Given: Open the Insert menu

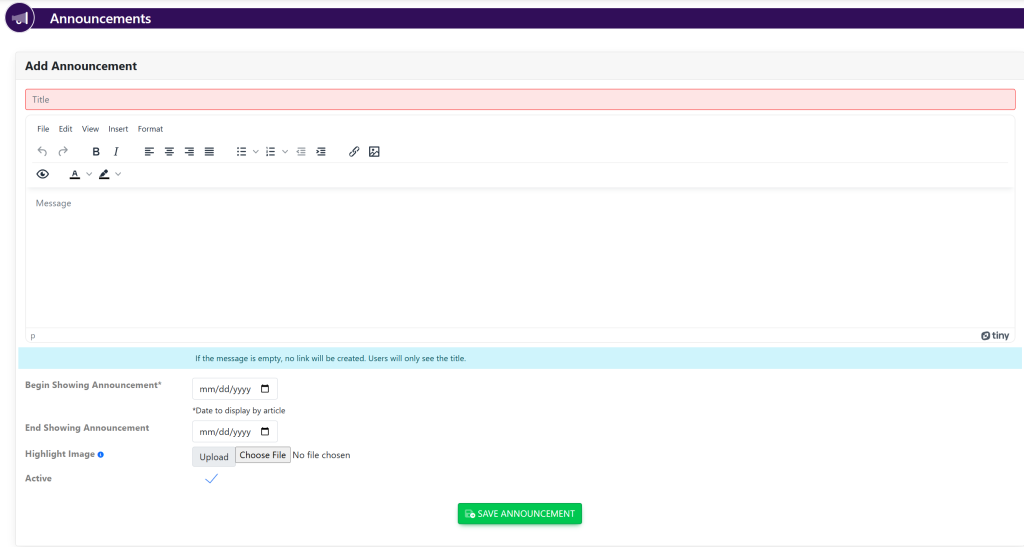Looking at the screenshot, I should click(x=118, y=129).
